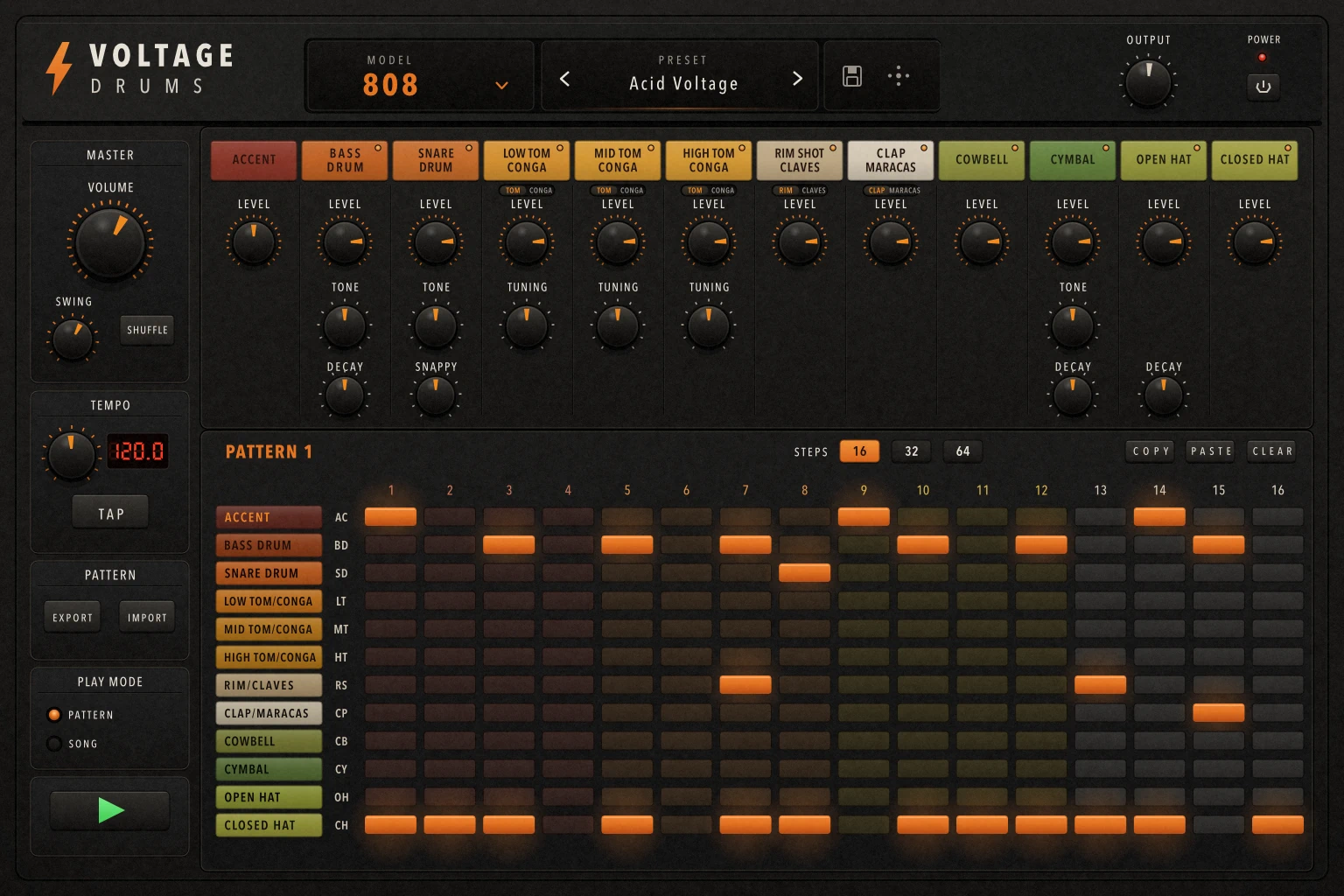Toggle Mid Tom's Tom/Conga switch
Viewport: 1344px width, 896px height.
619,190
